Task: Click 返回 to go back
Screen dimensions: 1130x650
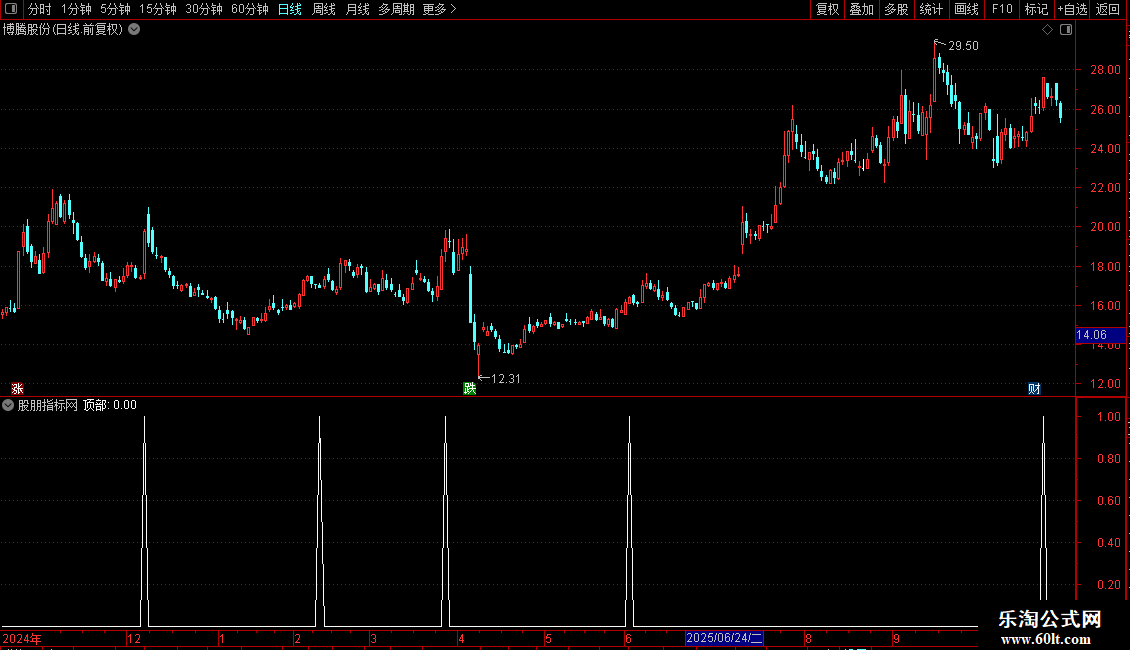Action: [1108, 9]
